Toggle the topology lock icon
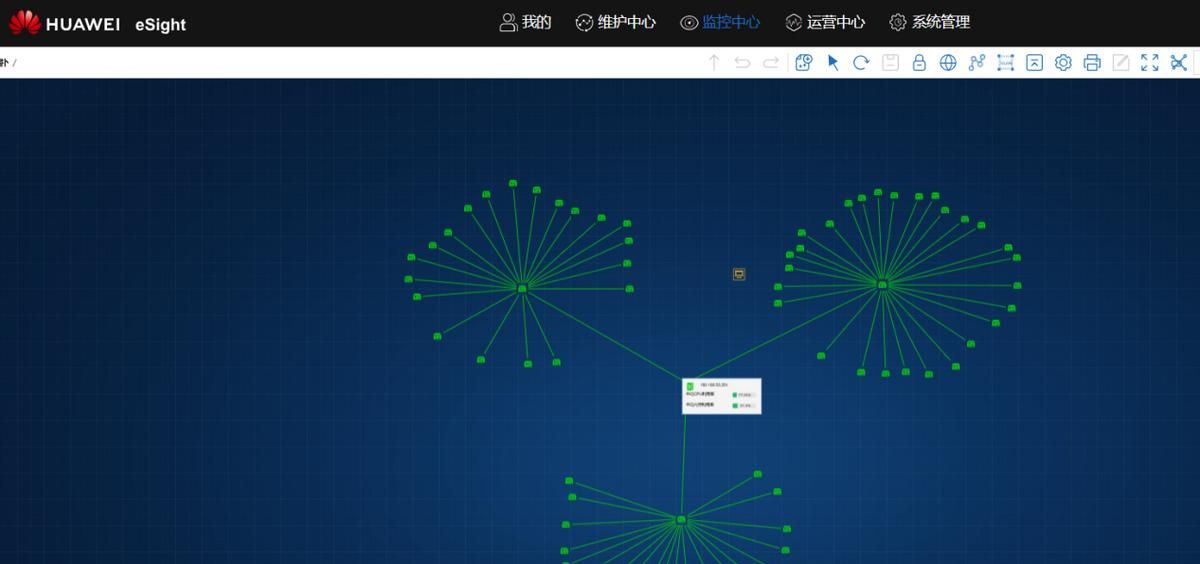The image size is (1200, 564). click(x=919, y=63)
